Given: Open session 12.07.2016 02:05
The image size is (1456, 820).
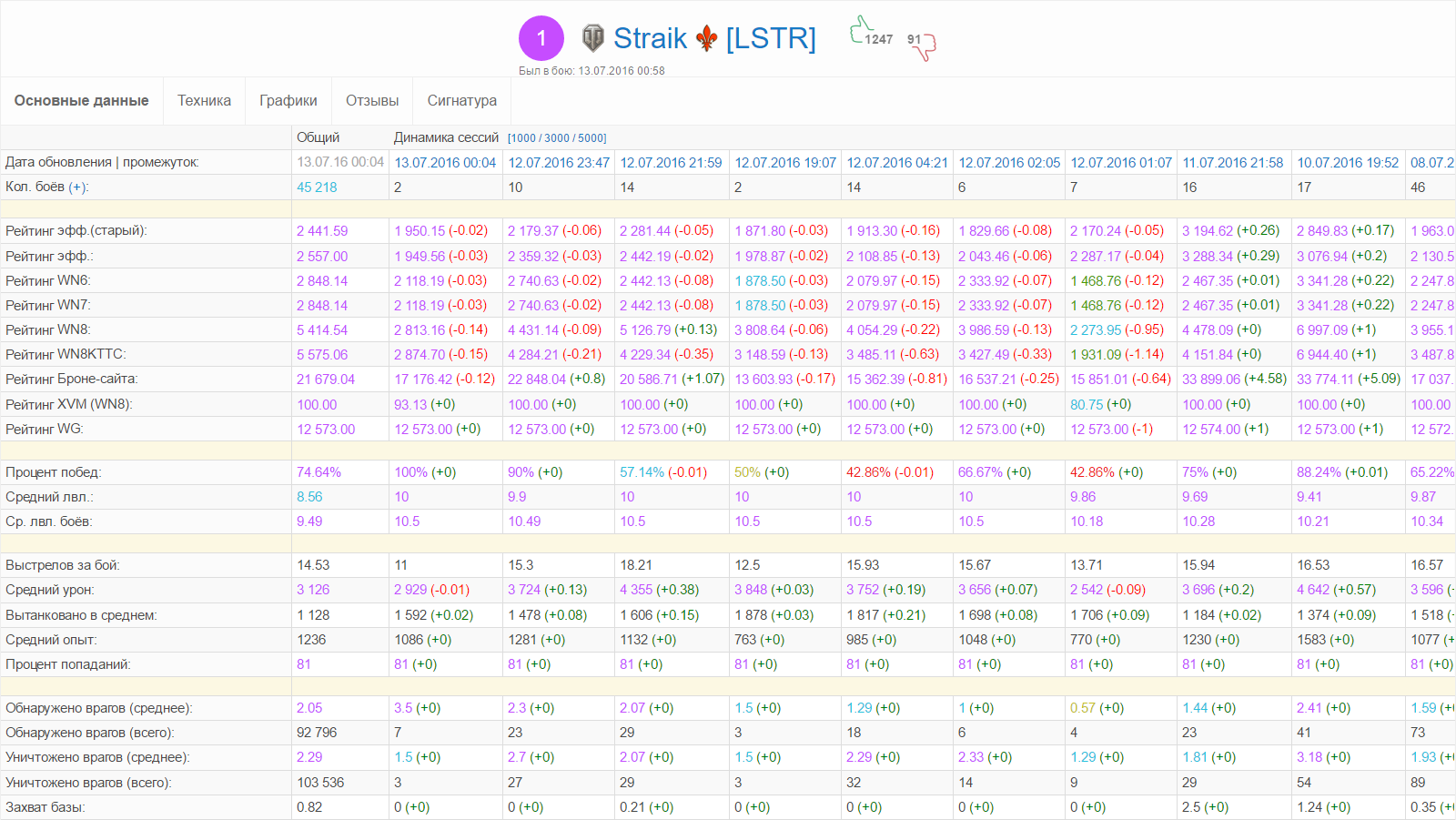Looking at the screenshot, I should 1009,162.
